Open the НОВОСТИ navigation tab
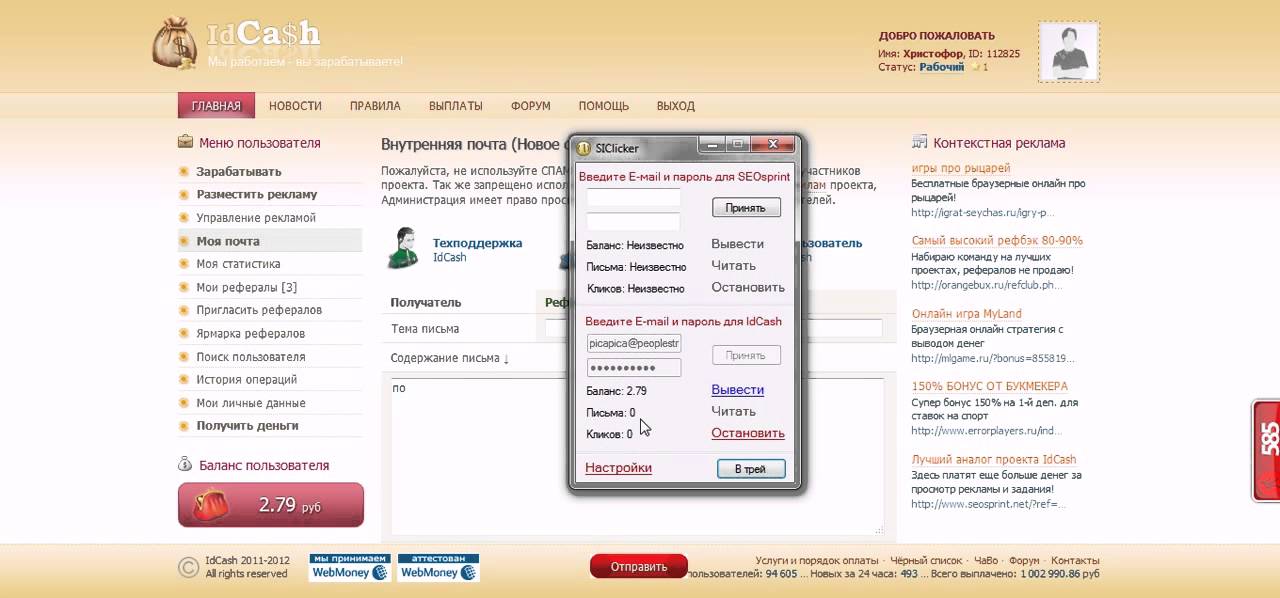The height and width of the screenshot is (598, 1280). coord(295,105)
